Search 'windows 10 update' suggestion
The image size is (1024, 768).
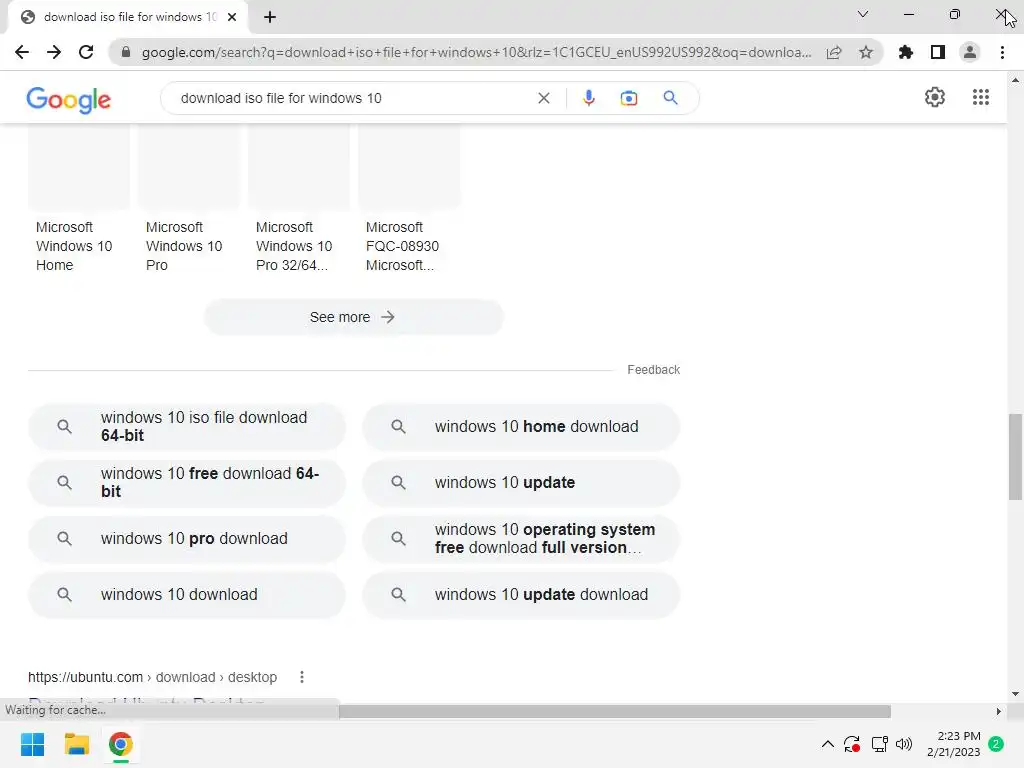click(x=521, y=483)
